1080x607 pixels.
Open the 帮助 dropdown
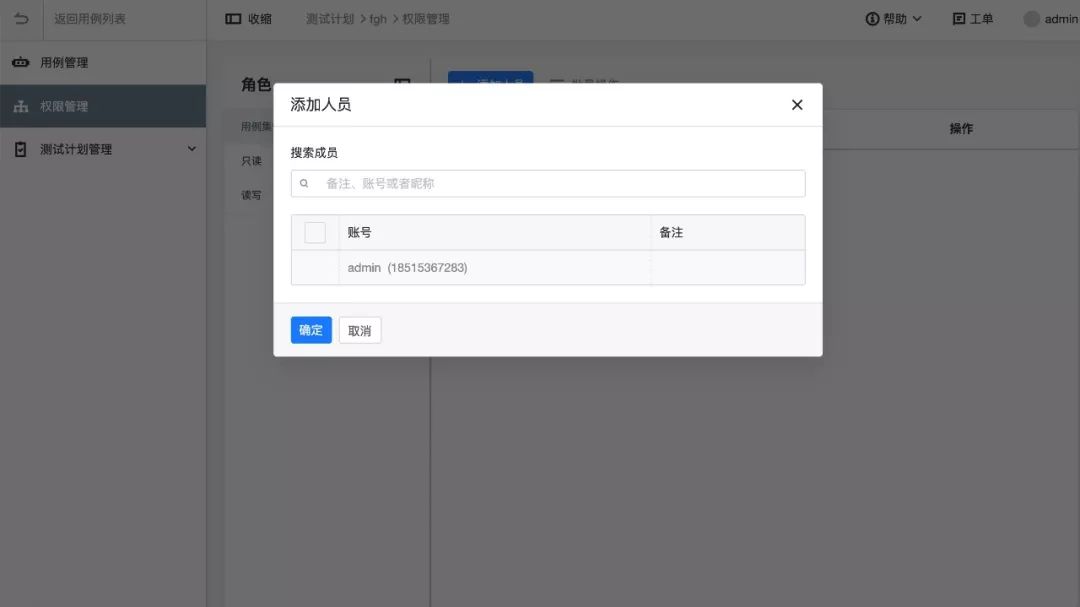[893, 19]
